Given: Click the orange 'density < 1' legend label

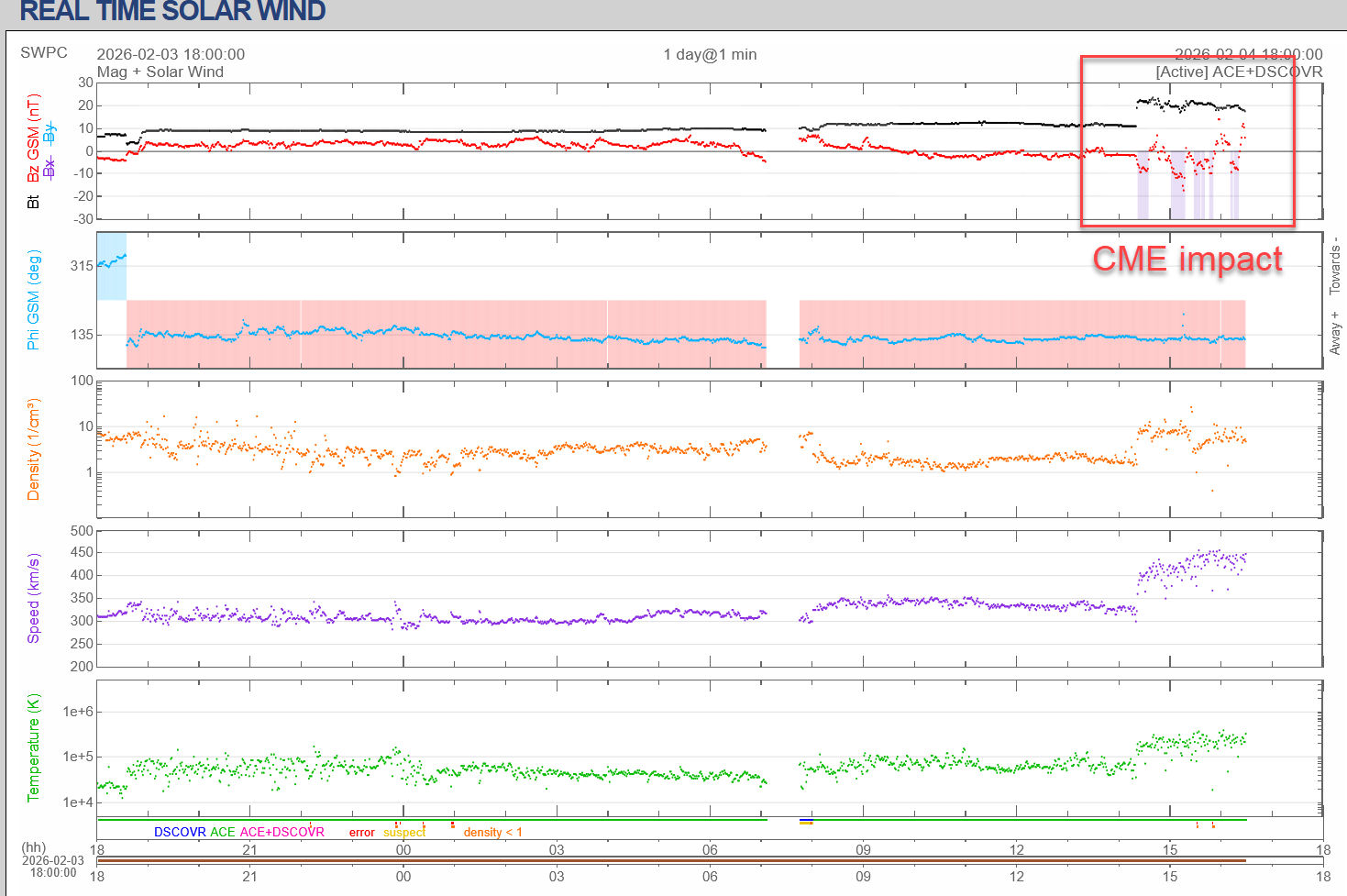Looking at the screenshot, I should [x=492, y=832].
